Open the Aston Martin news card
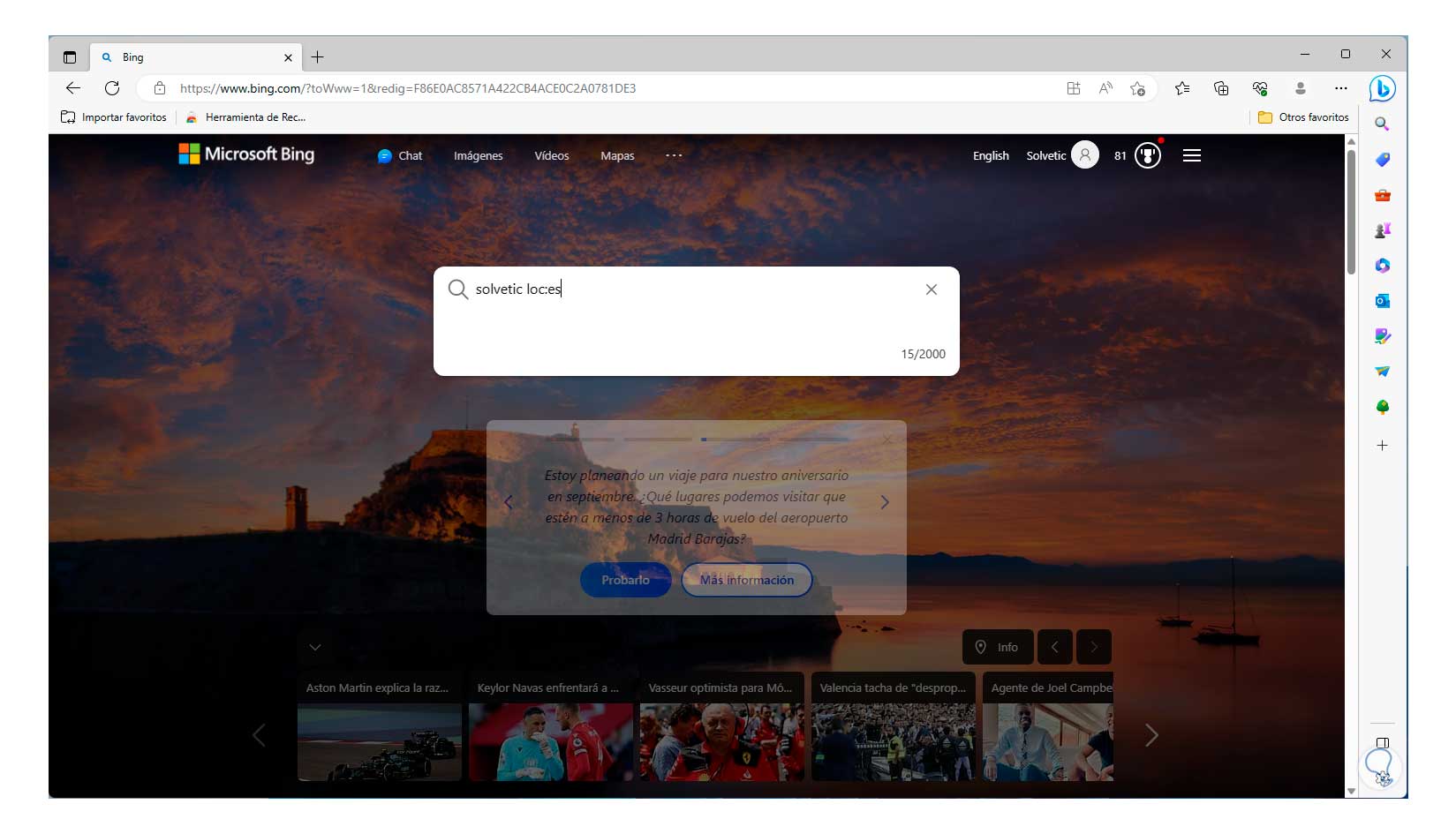 point(380,727)
